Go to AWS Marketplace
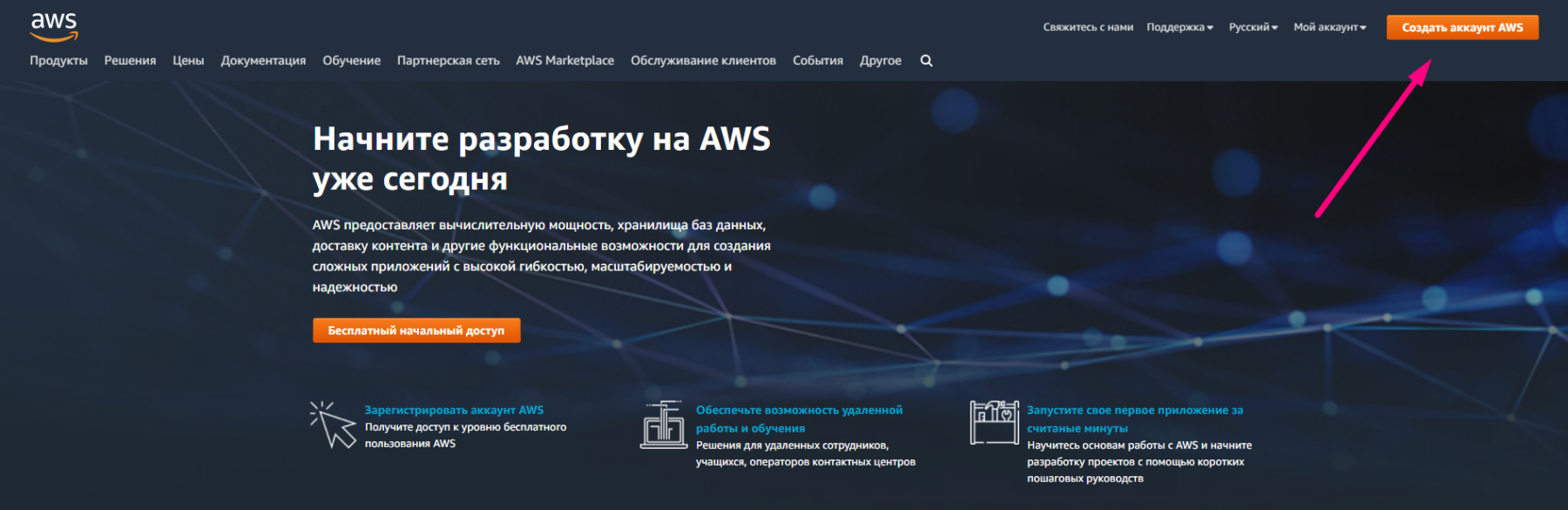This screenshot has width=1568, height=510. pos(564,60)
